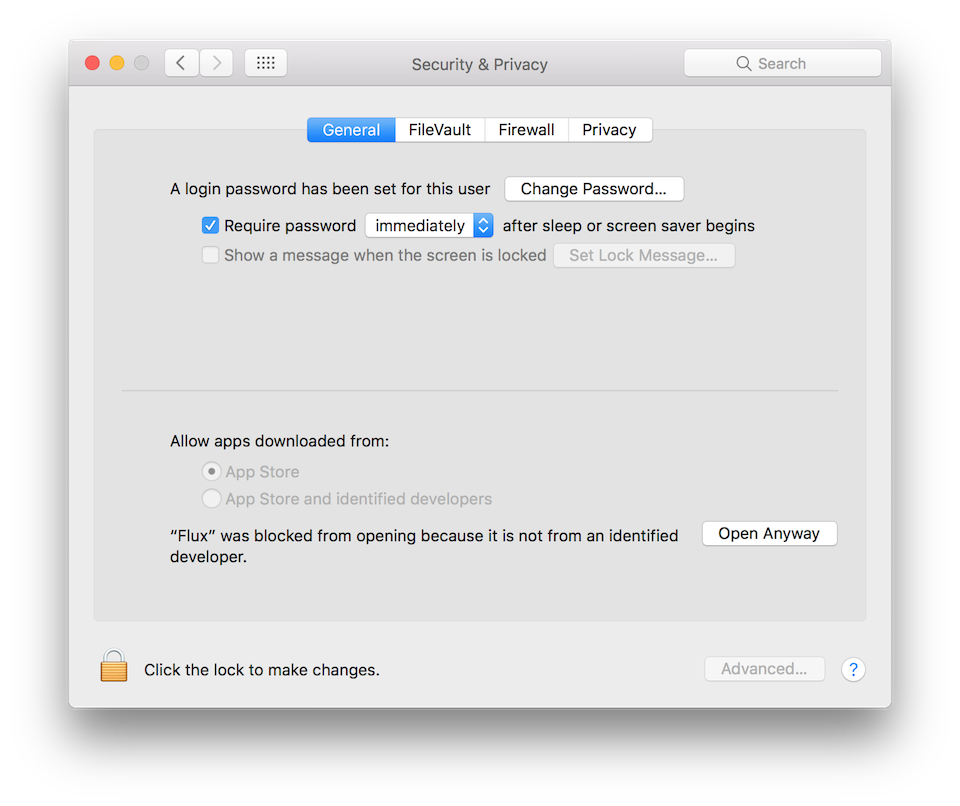Image resolution: width=960 pixels, height=806 pixels.
Task: Toggle Show a message when locked checkbox
Action: coord(210,255)
